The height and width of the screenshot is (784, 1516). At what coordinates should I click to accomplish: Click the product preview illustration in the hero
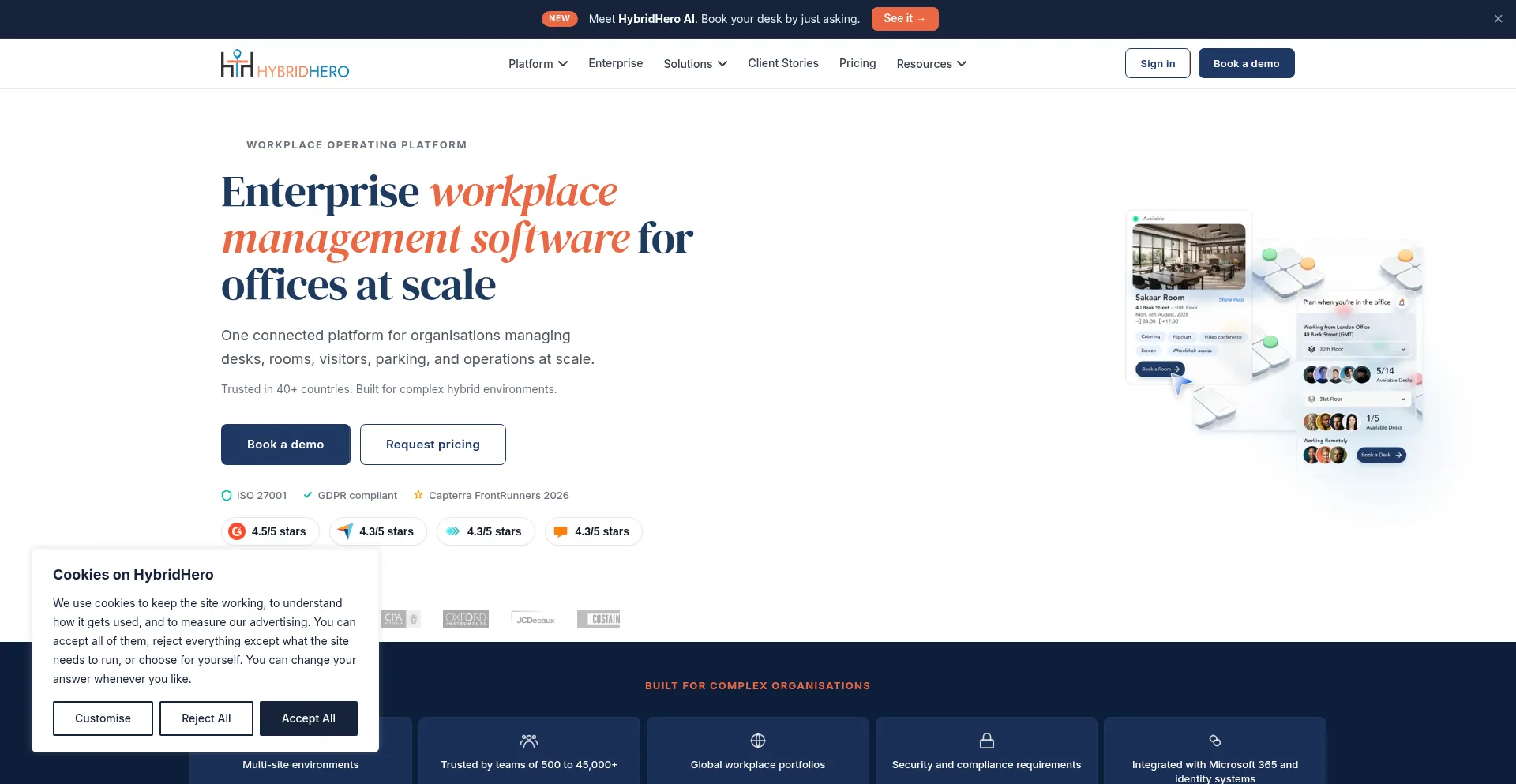(1274, 341)
